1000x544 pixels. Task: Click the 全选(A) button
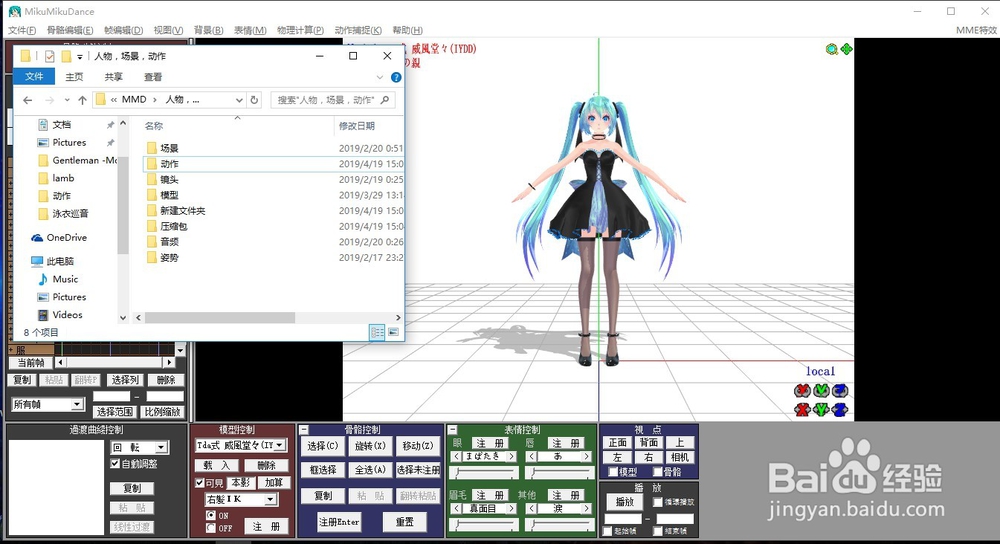[x=370, y=470]
